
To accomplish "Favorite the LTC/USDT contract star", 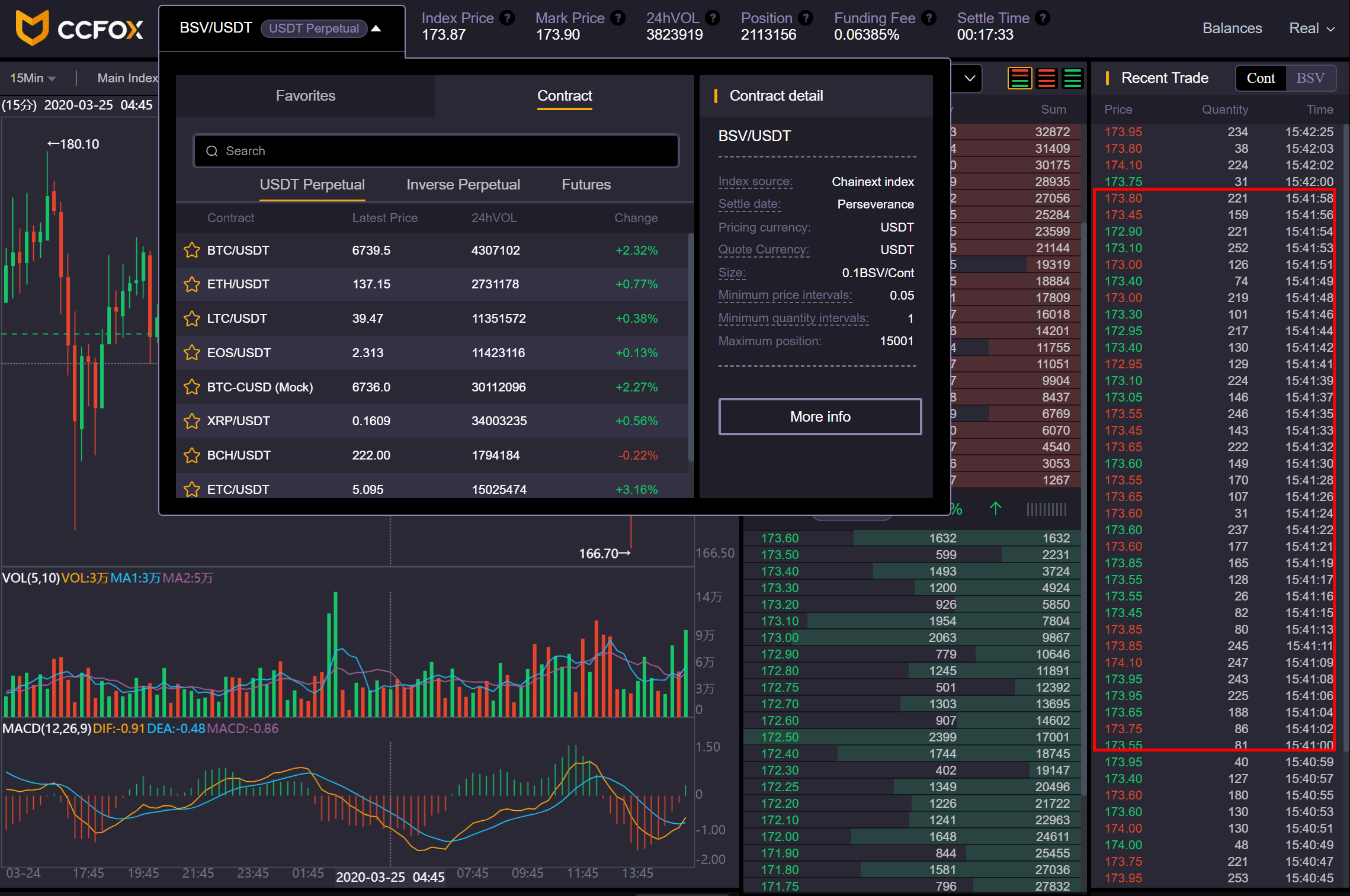I will [192, 319].
